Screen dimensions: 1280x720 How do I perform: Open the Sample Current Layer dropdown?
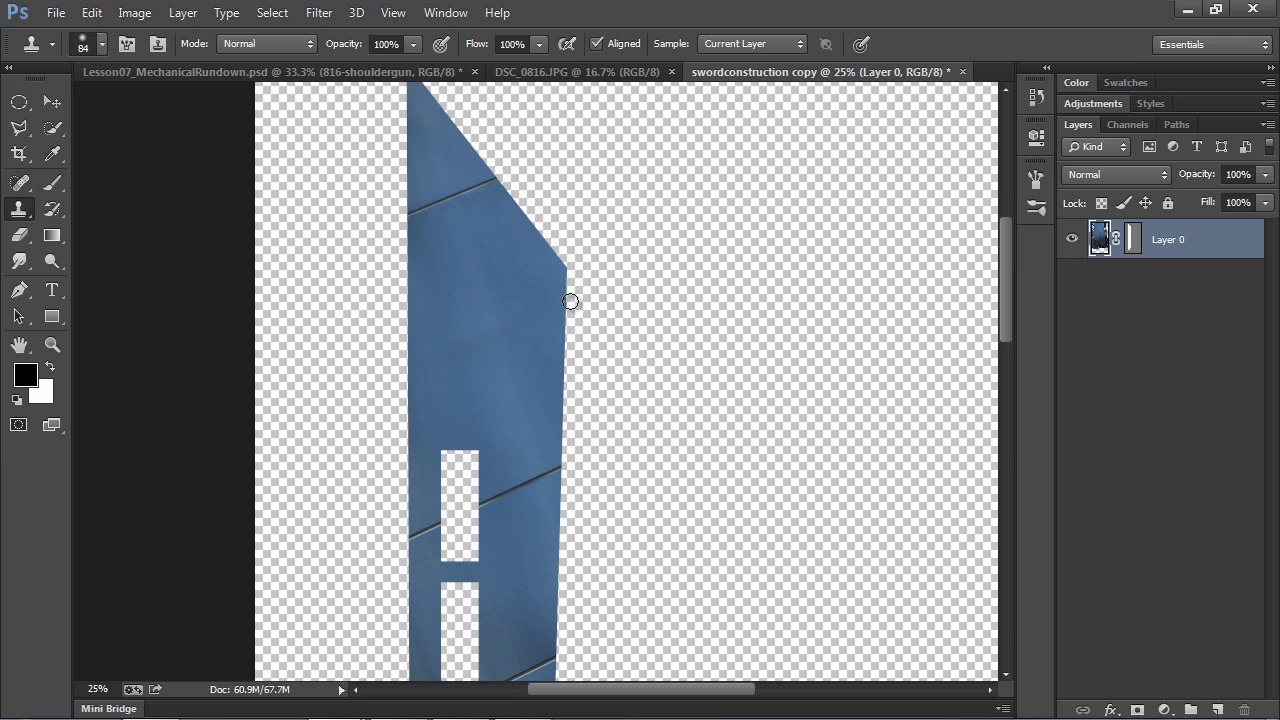coord(753,44)
